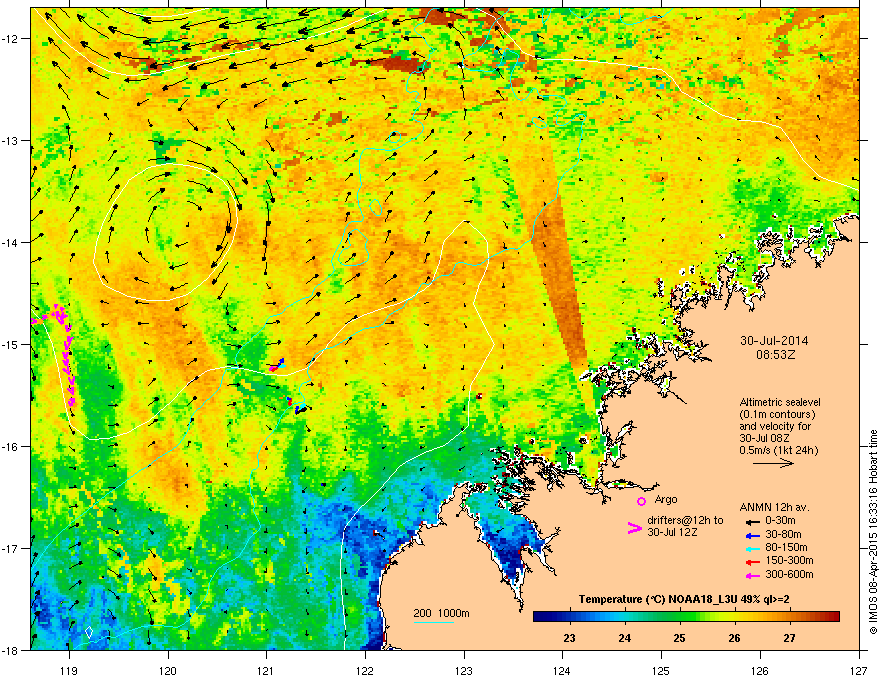Click the ANMN mooring marker near -15.2 latitude
Image resolution: width=880 pixels, height=680 pixels.
[277, 365]
